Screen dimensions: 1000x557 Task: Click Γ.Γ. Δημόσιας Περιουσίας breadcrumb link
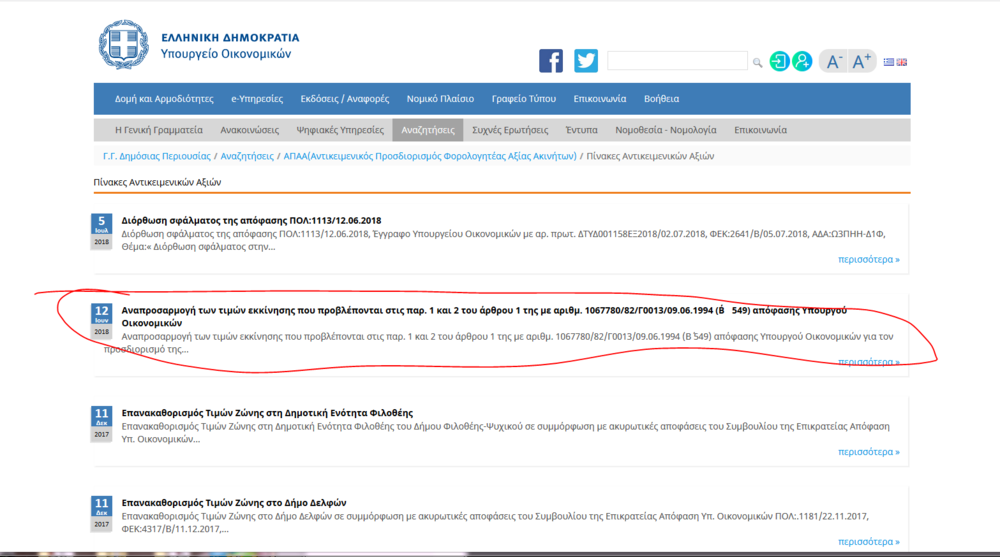[157, 156]
